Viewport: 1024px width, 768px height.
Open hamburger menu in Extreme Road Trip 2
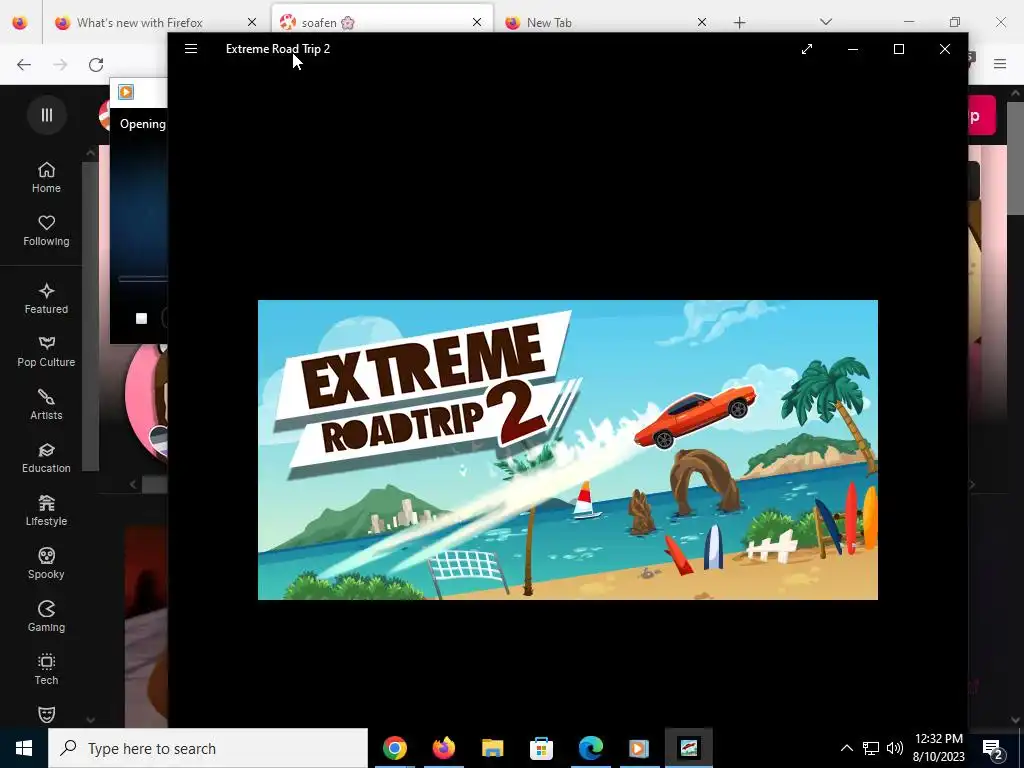191,49
